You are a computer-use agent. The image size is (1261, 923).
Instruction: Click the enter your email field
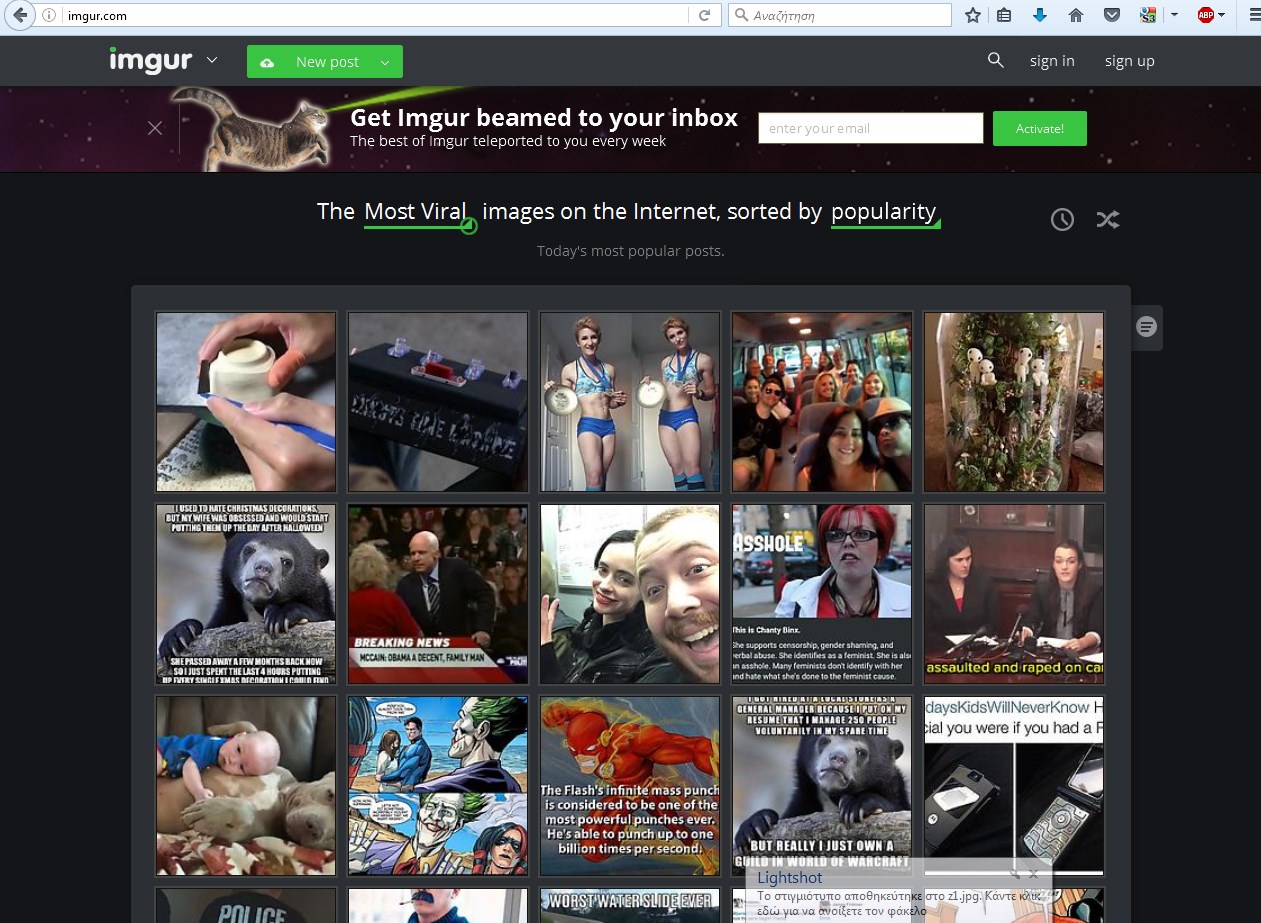click(x=870, y=128)
